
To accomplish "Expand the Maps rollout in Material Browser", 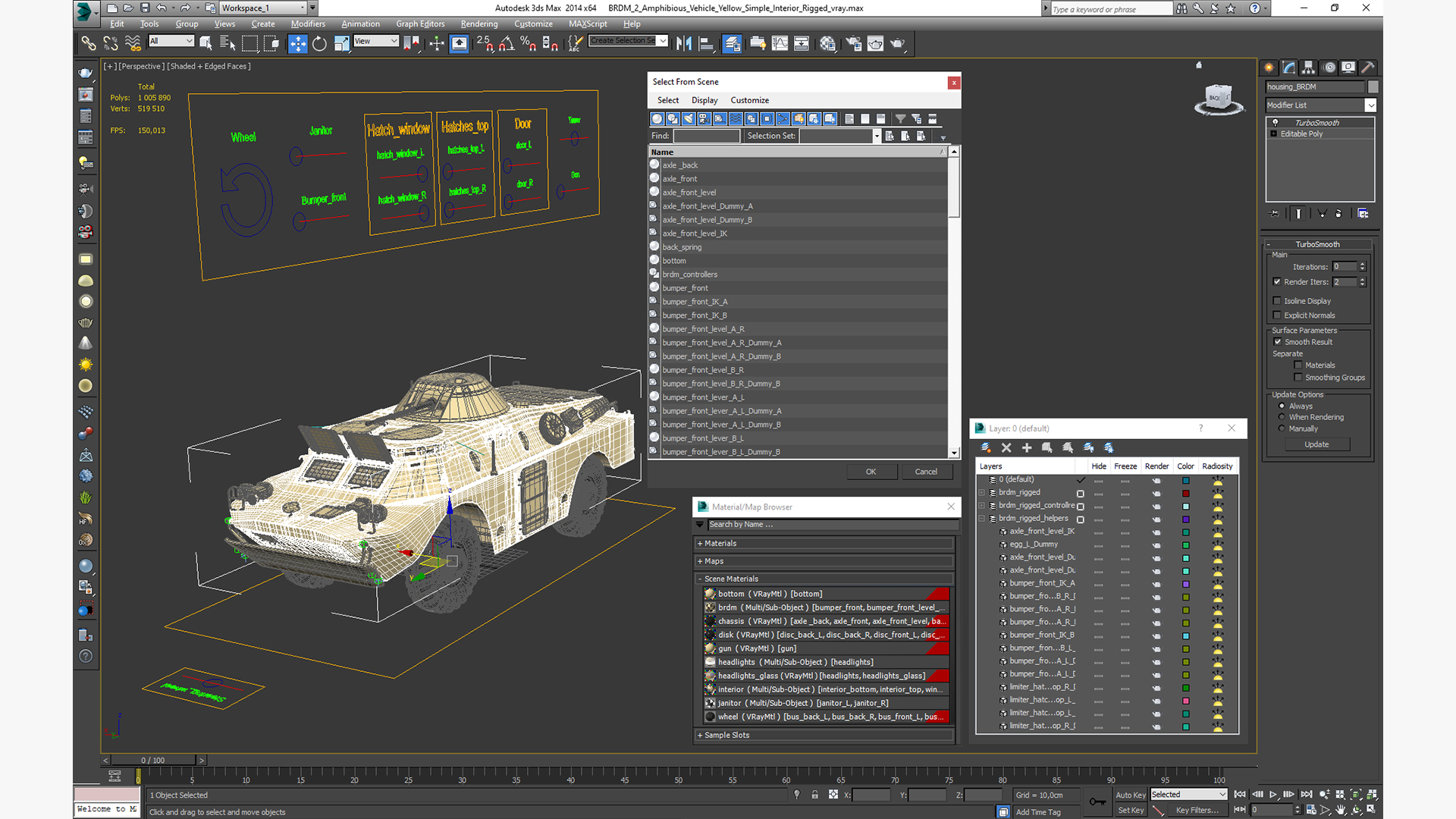I will (824, 561).
